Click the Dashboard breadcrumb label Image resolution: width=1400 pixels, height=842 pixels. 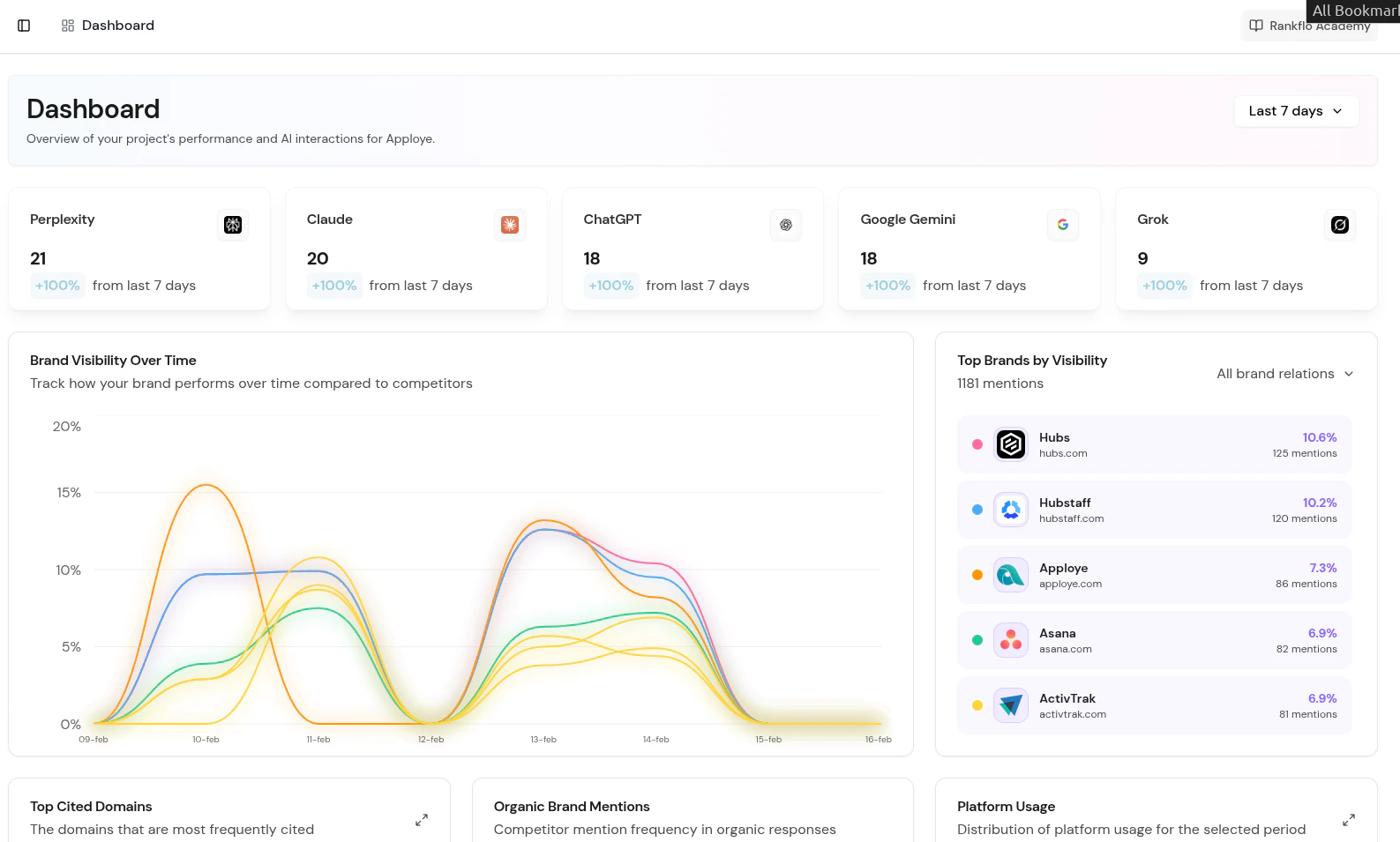point(118,26)
